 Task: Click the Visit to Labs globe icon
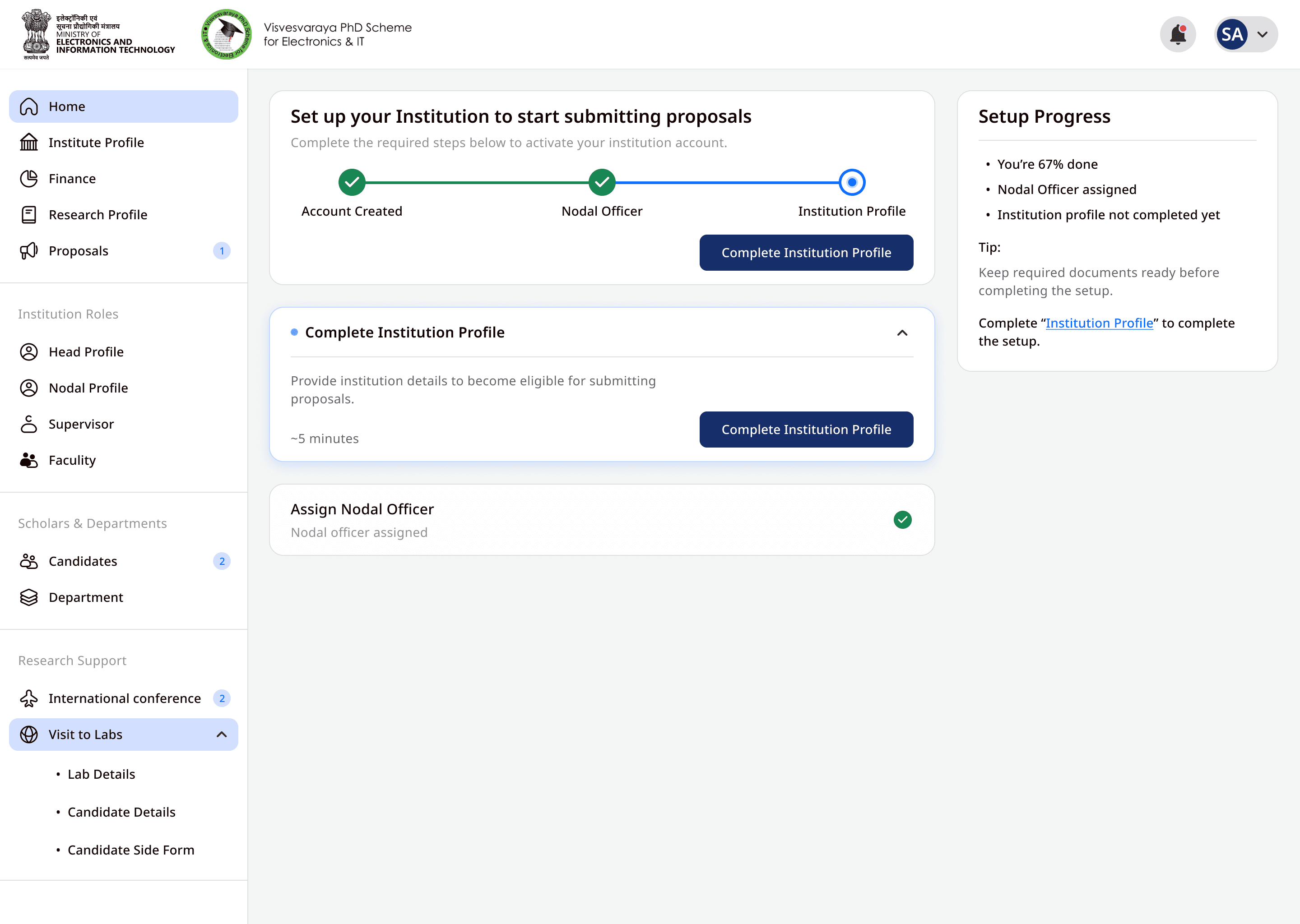coord(29,735)
